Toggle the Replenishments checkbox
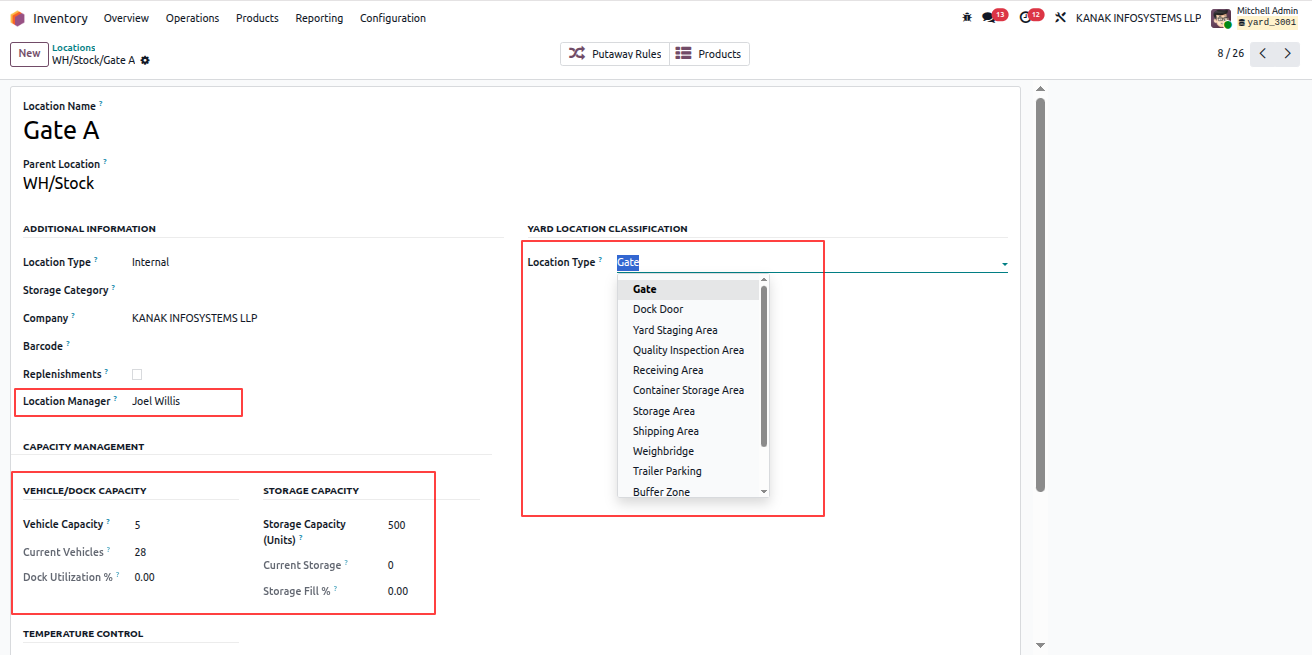 [137, 374]
